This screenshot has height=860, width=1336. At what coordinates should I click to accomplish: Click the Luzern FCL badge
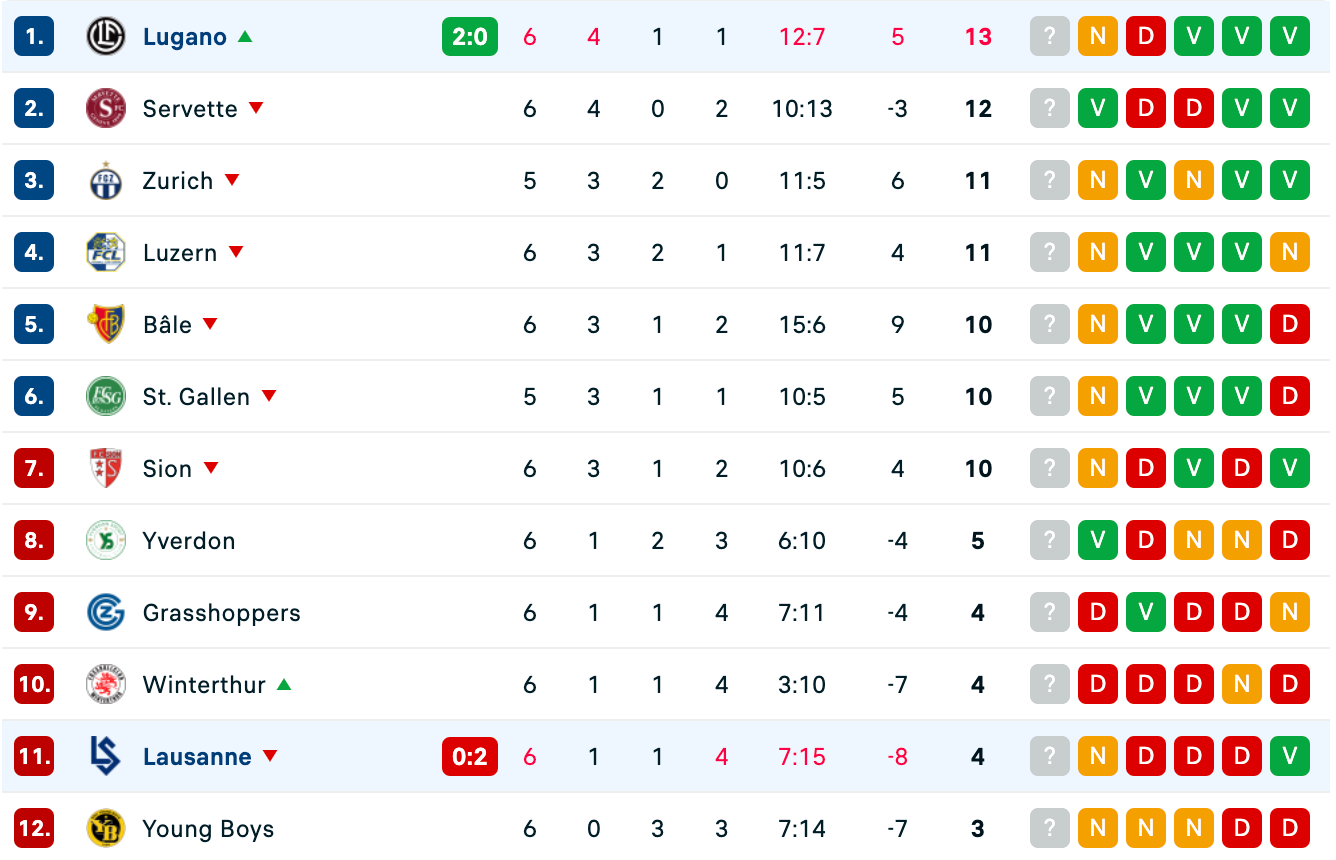[x=105, y=253]
